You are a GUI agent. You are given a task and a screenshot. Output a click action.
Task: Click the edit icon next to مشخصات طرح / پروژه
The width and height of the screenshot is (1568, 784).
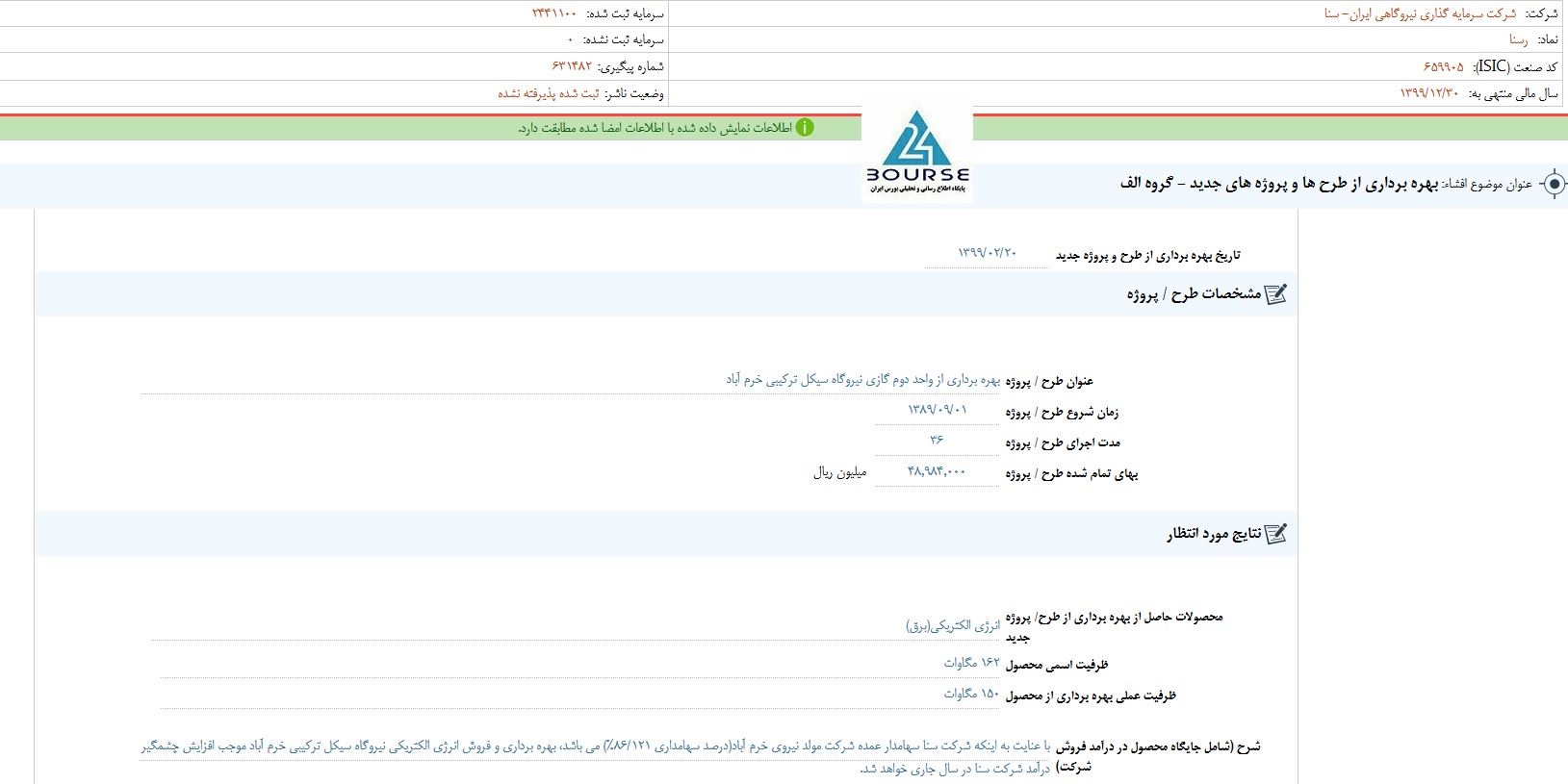tap(1275, 294)
